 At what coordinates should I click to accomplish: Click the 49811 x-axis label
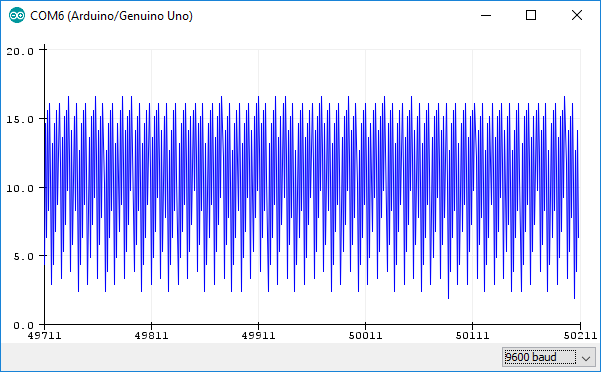(x=151, y=336)
